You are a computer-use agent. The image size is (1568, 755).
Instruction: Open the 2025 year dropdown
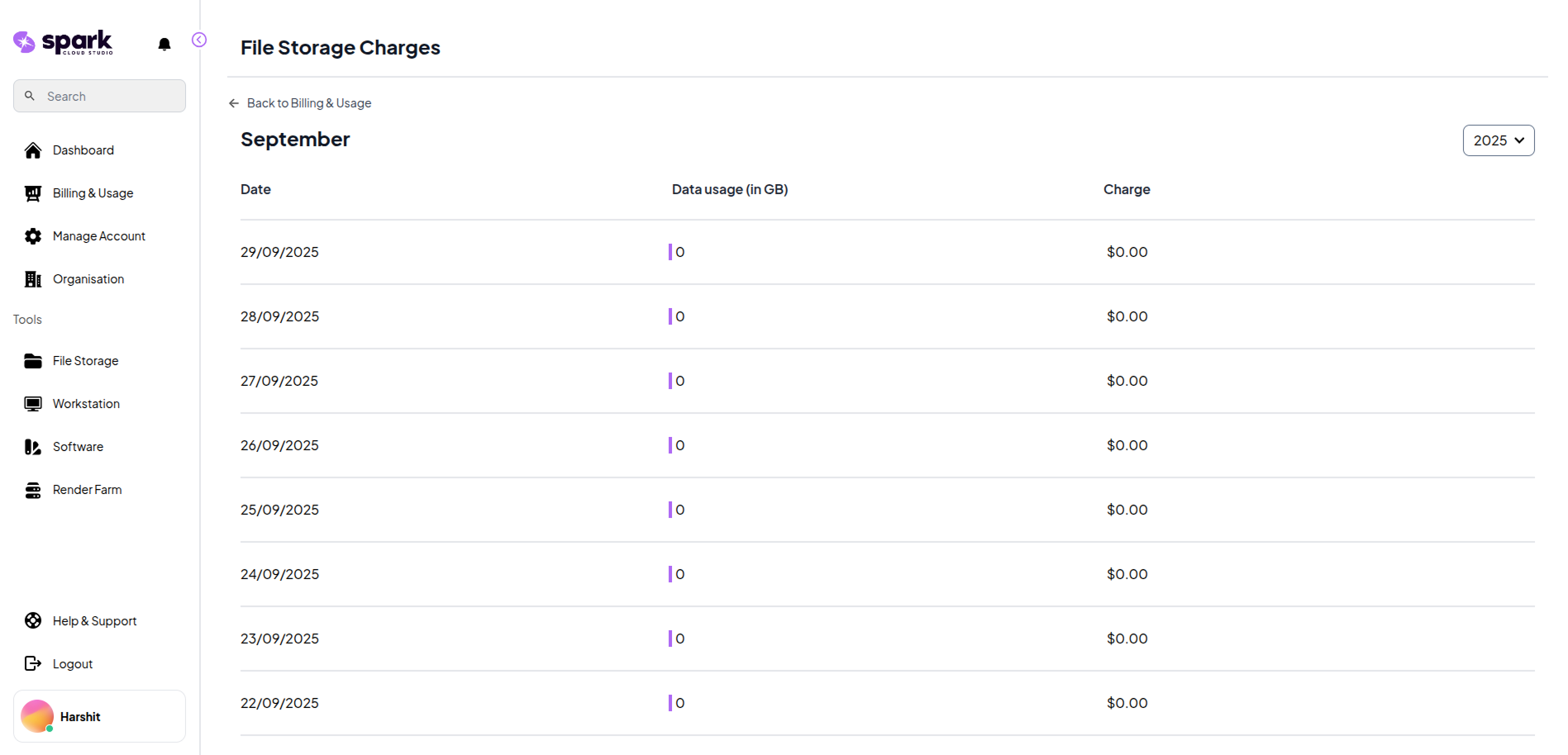(x=1498, y=140)
